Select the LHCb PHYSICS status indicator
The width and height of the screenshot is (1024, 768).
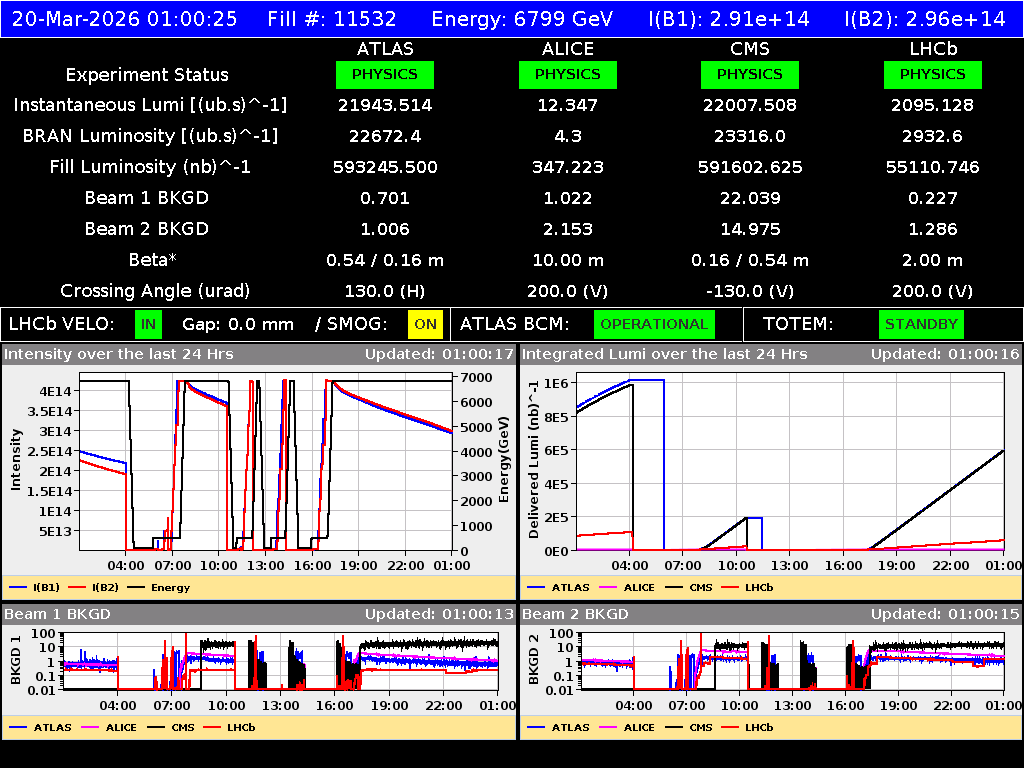point(932,74)
